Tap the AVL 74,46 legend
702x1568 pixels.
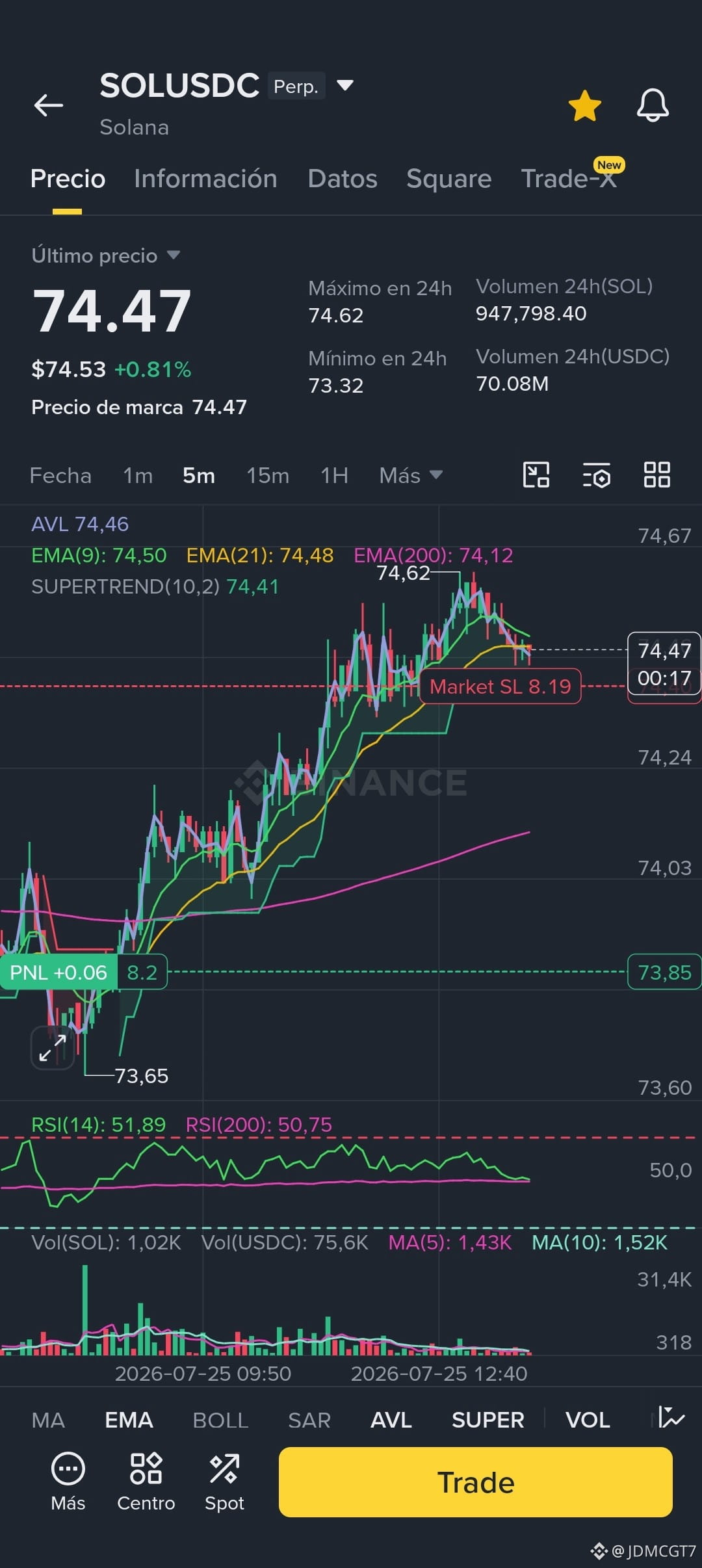point(80,524)
